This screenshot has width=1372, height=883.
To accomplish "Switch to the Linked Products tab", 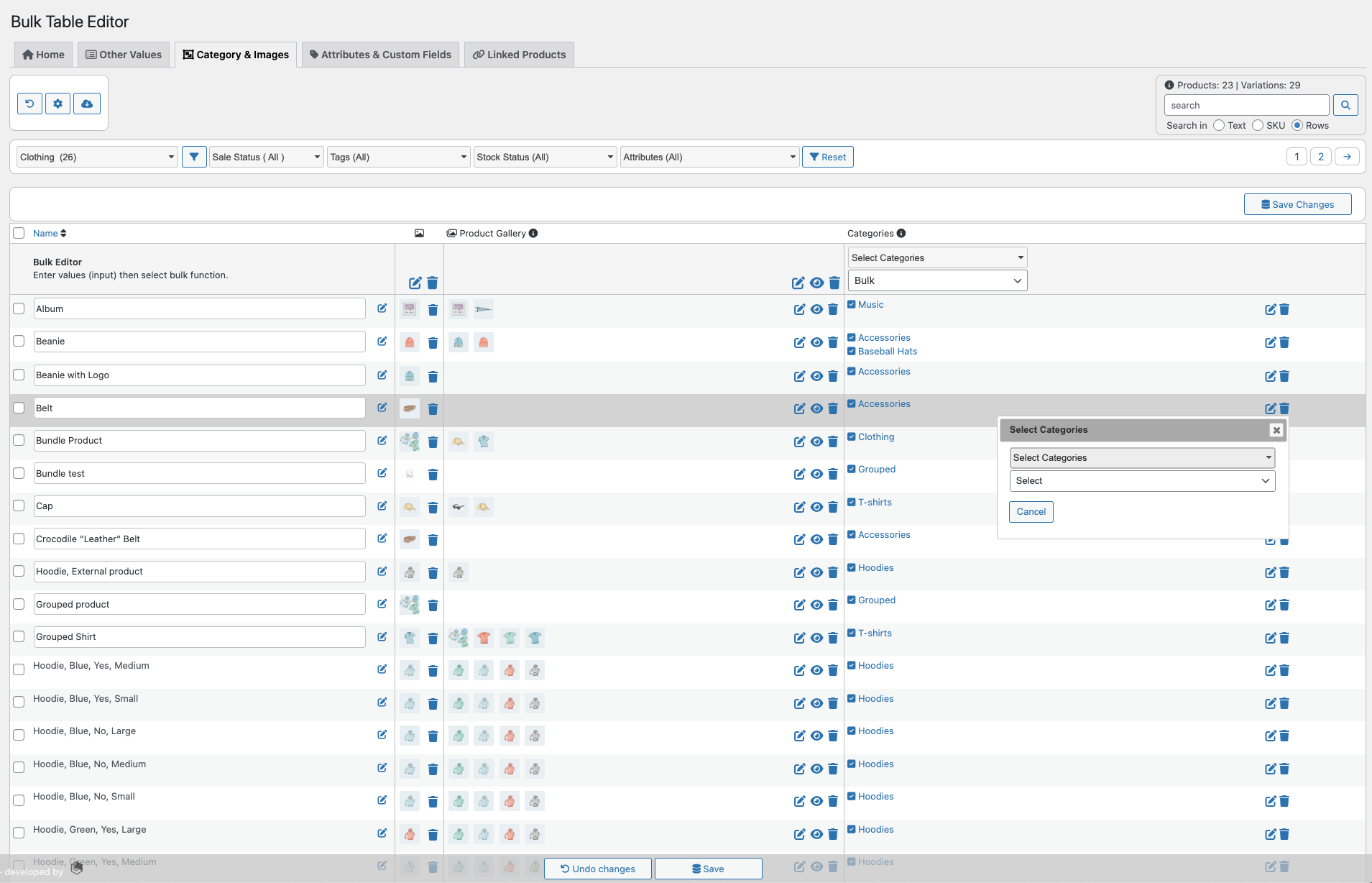I will coord(519,54).
